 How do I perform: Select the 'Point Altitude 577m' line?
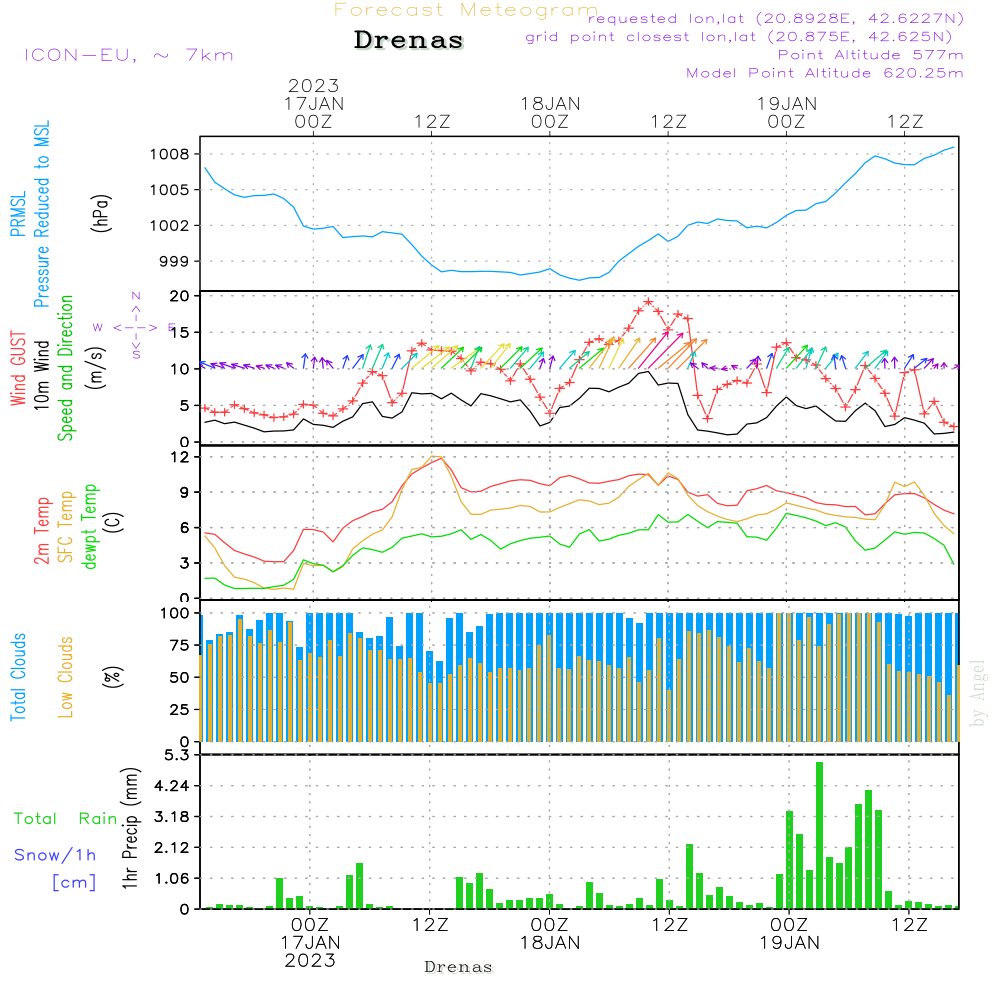pos(871,55)
